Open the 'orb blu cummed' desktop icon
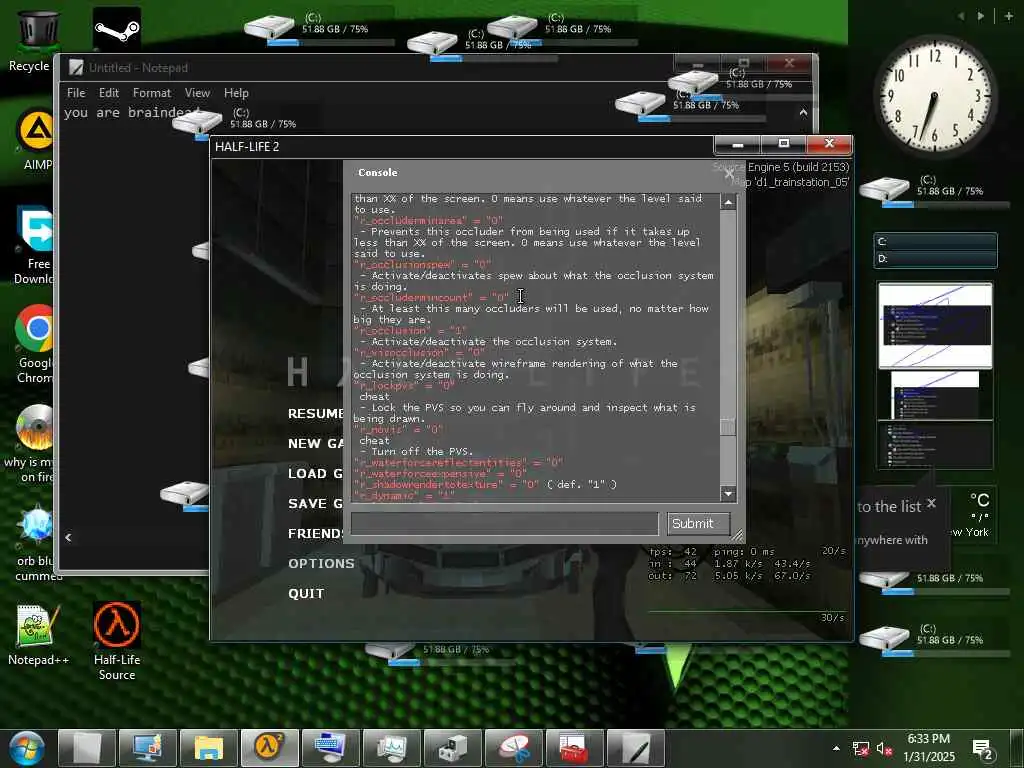 click(x=36, y=543)
